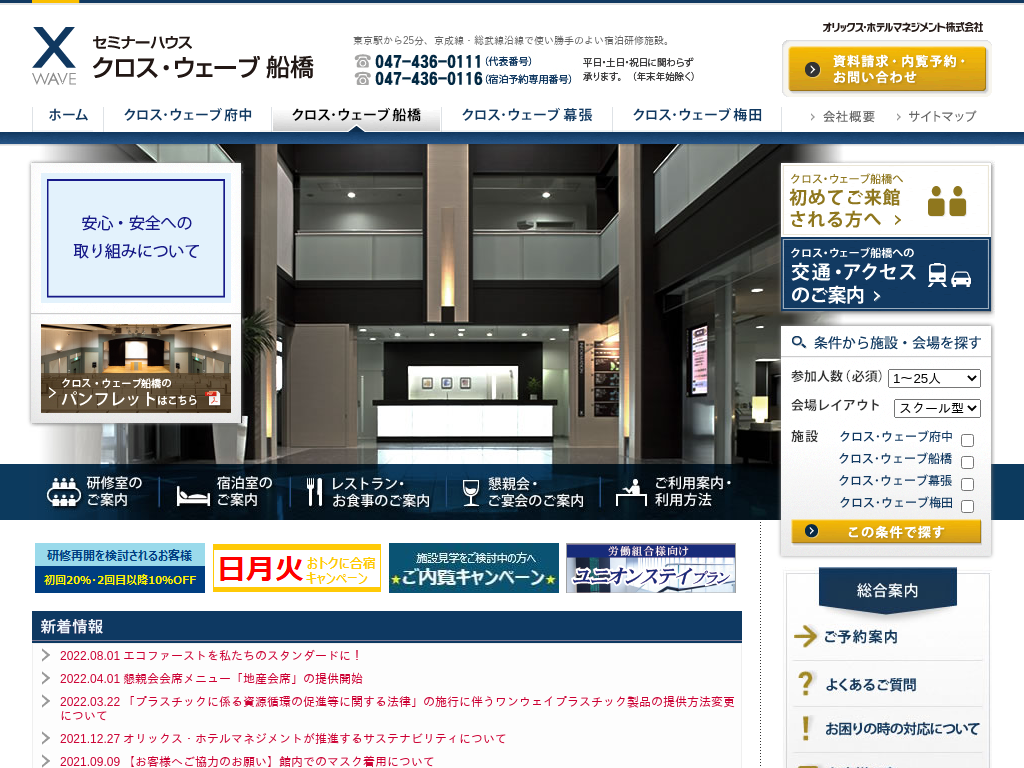Open the 研修再開 20%OFF campaign banner
The width and height of the screenshot is (1024, 768).
[x=120, y=568]
